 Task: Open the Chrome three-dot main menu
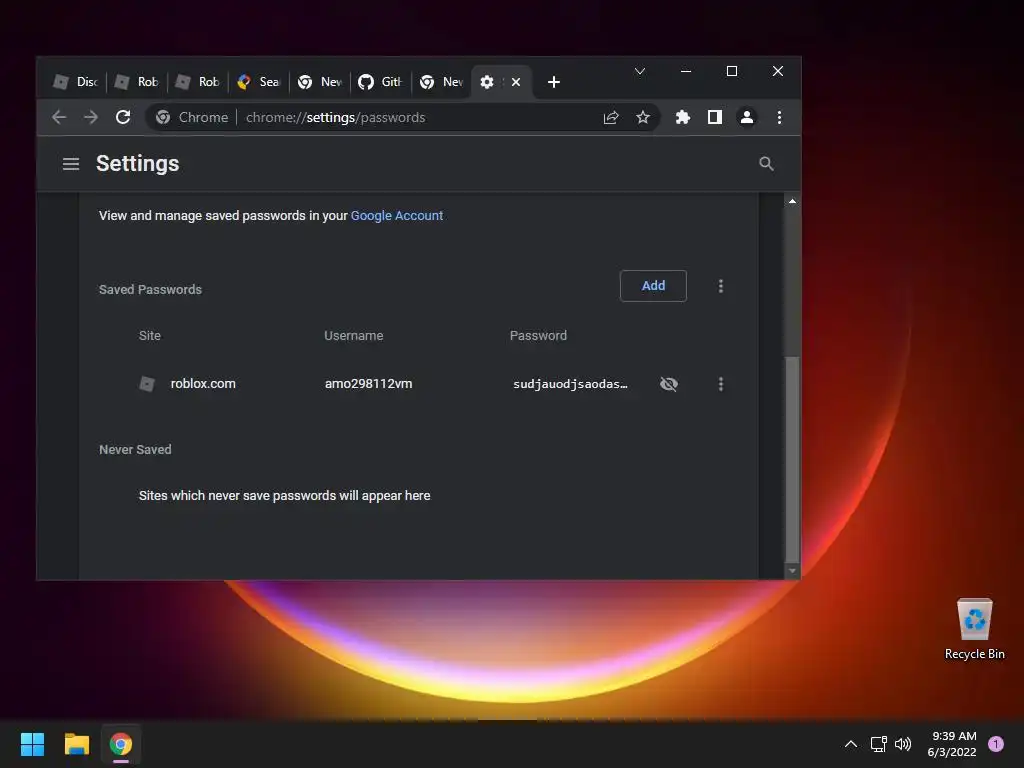[779, 118]
